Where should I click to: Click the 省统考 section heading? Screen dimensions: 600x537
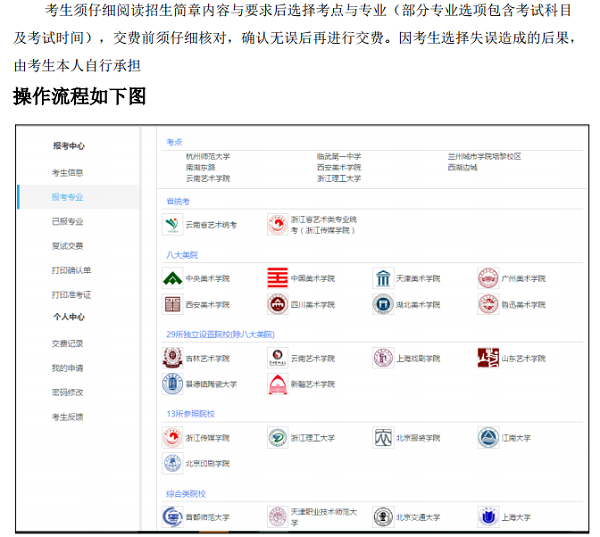[x=178, y=201]
